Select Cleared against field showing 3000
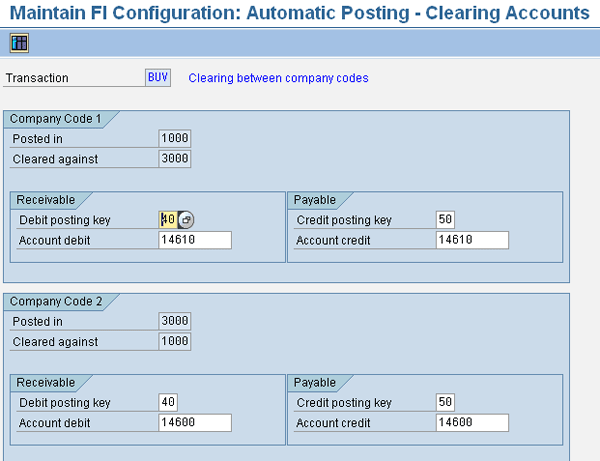This screenshot has height=461, width=600. point(174,159)
